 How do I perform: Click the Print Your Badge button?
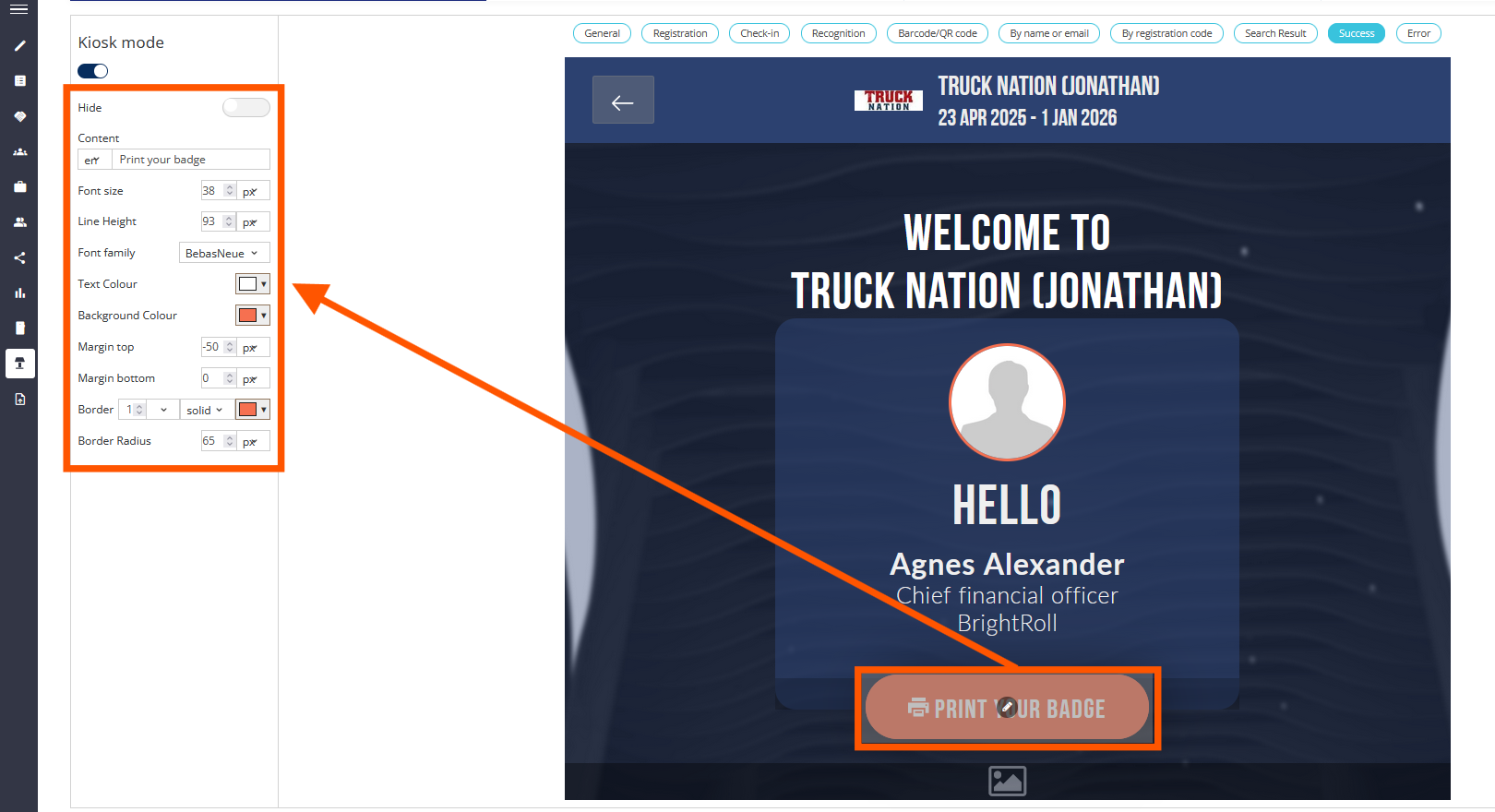(x=1007, y=708)
